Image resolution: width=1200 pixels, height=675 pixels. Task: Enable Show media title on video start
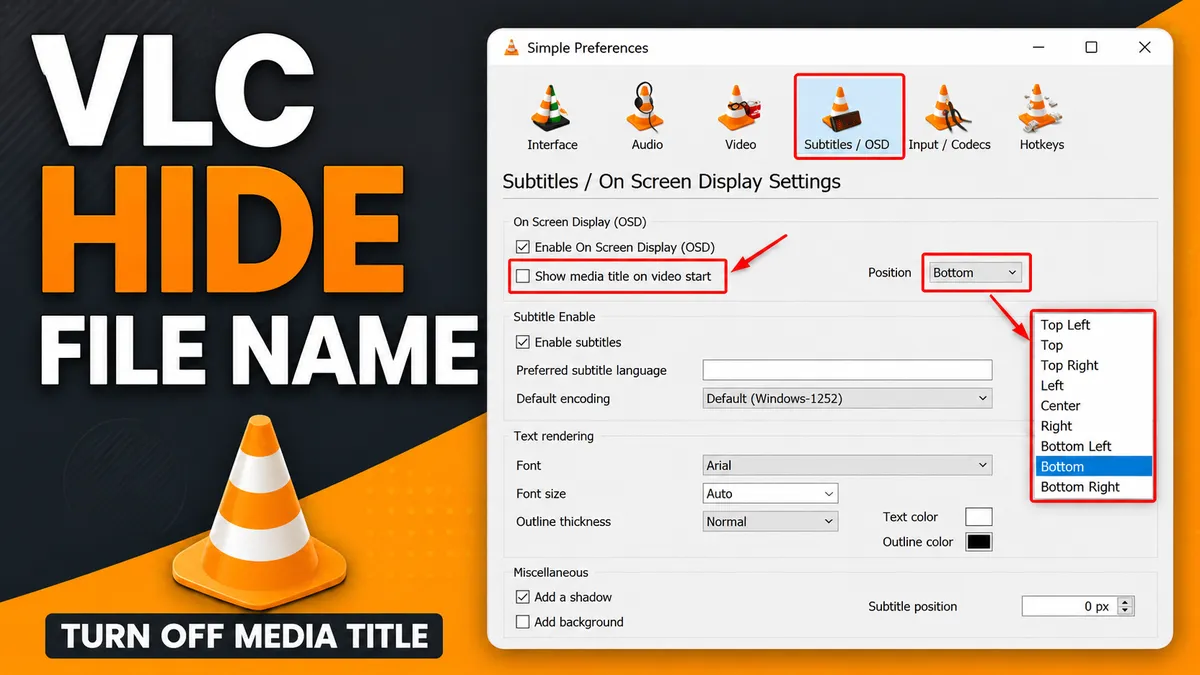click(522, 276)
